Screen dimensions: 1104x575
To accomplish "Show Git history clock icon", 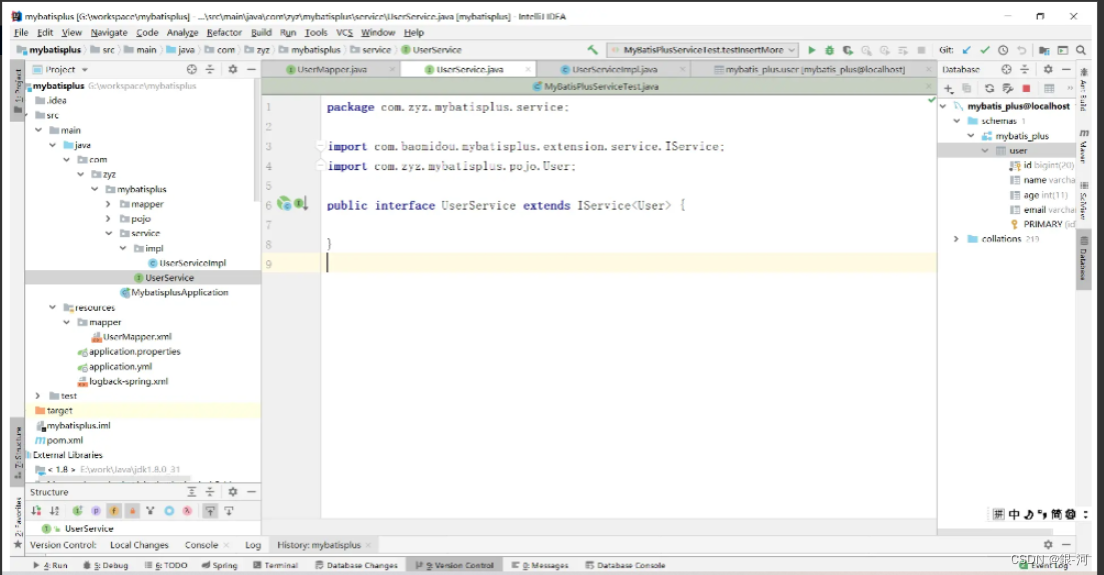I will tap(1003, 50).
